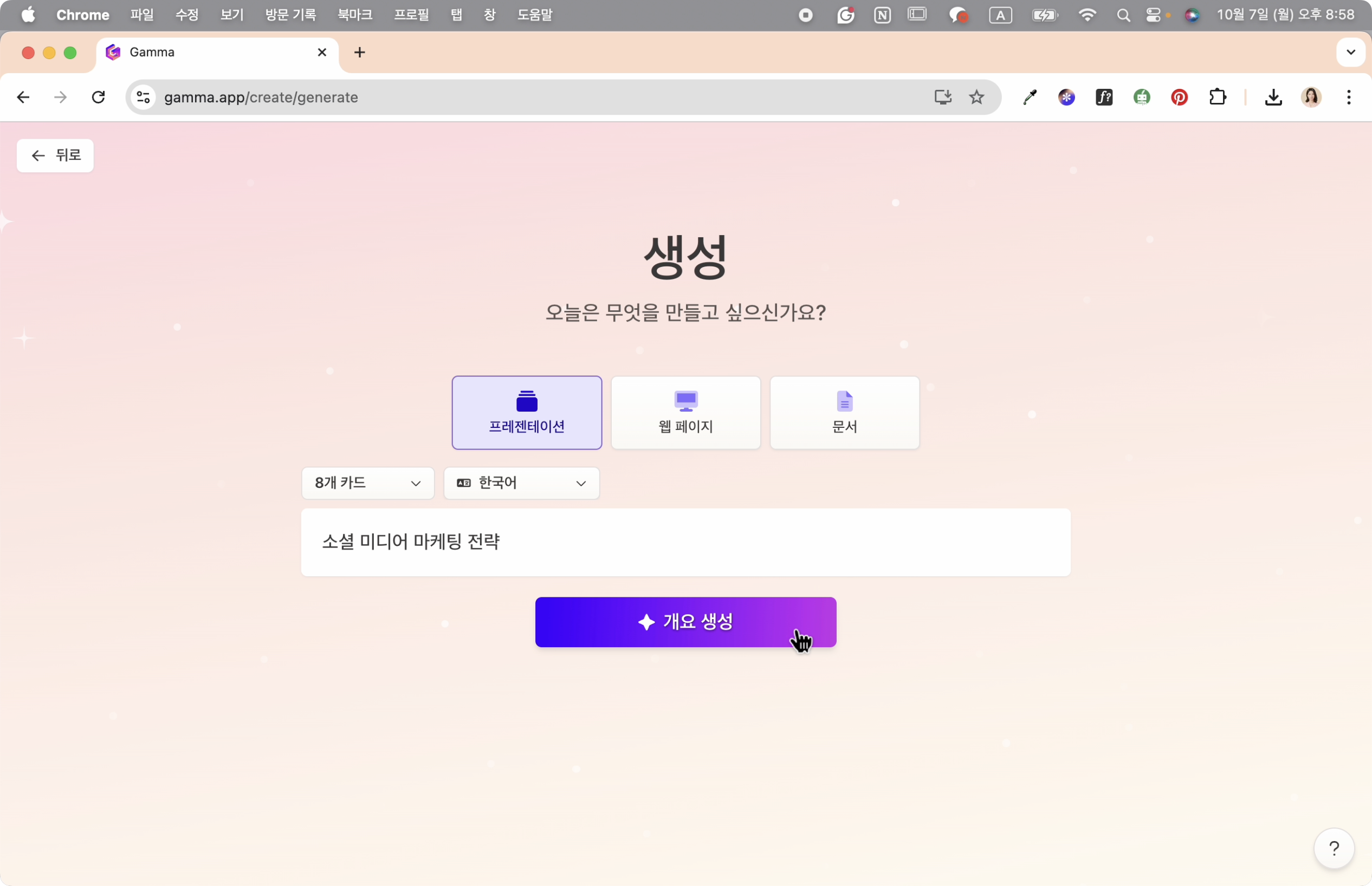Click the 개요 생성 button
This screenshot has height=886, width=1372.
(685, 622)
